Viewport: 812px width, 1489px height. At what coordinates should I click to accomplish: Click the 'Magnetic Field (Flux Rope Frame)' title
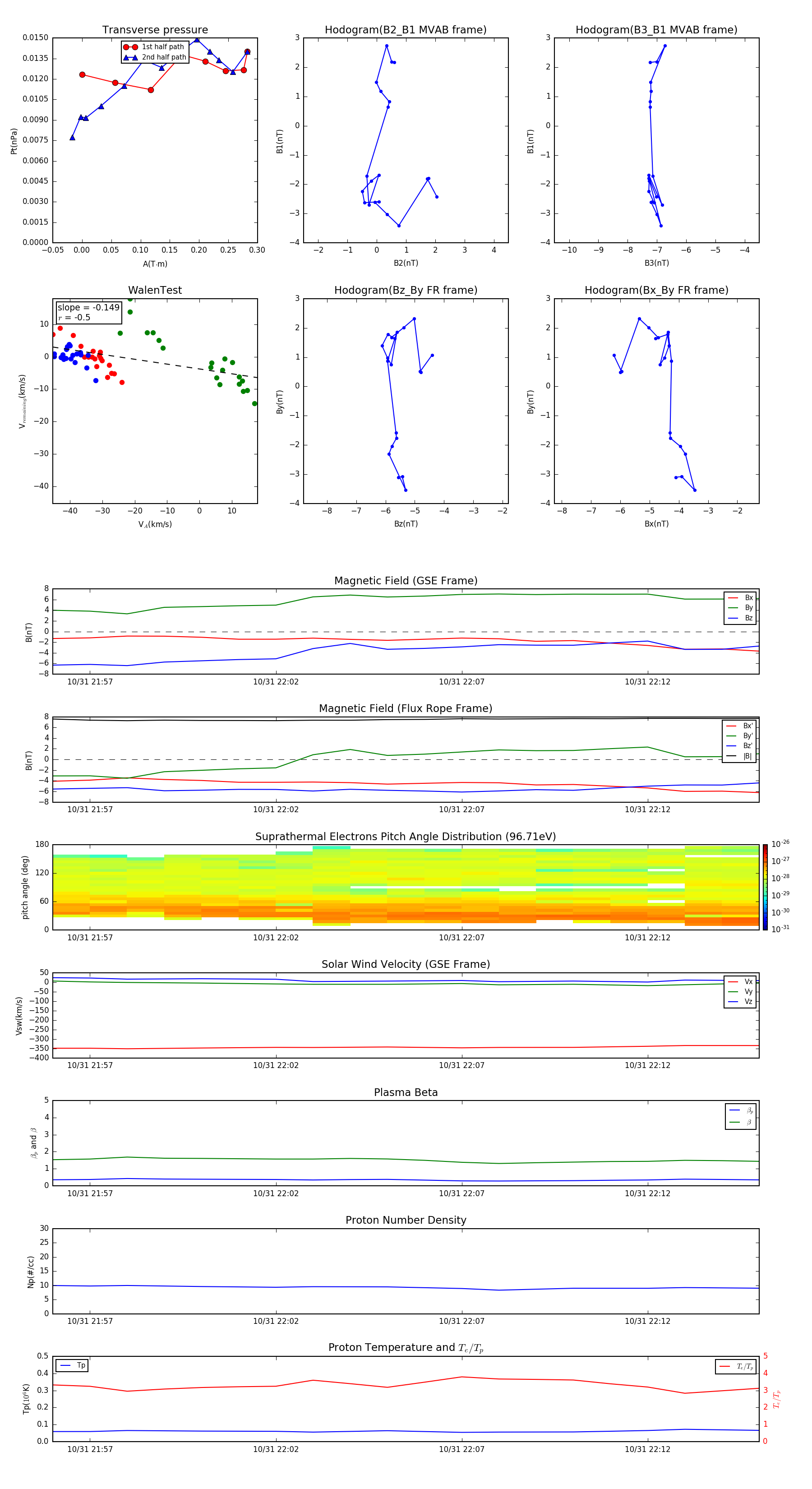tap(406, 709)
